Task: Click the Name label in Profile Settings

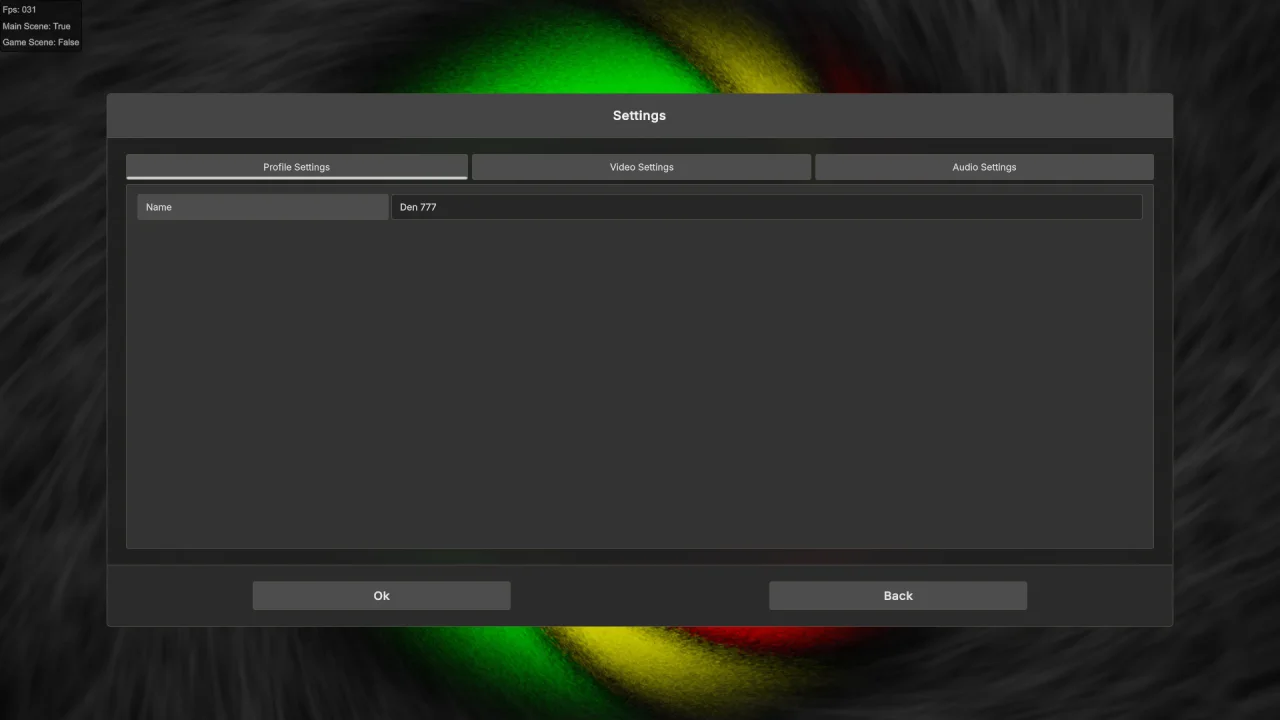Action: [x=262, y=207]
